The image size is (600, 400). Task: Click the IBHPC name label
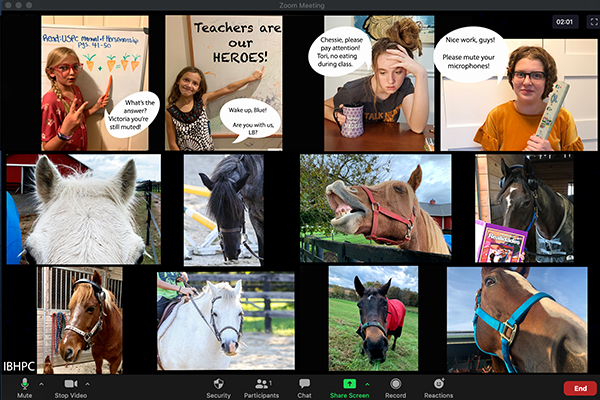coord(19,366)
